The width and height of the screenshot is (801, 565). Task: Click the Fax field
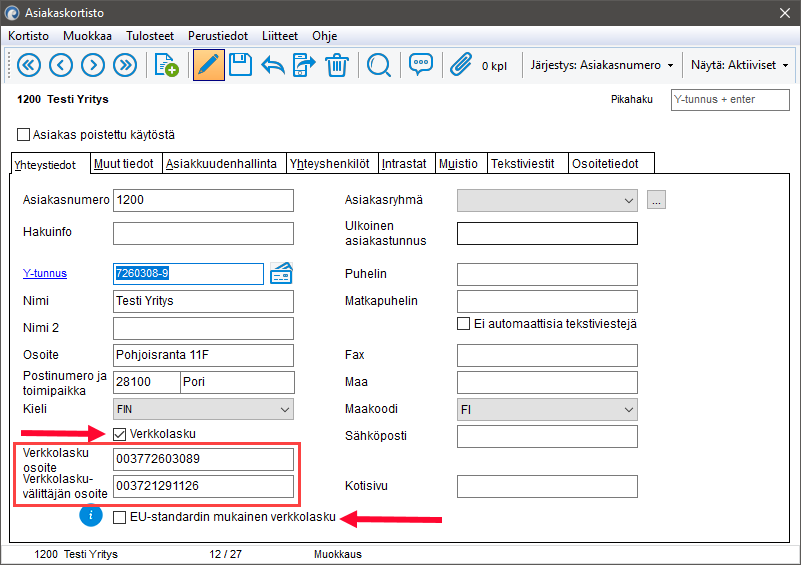(547, 355)
